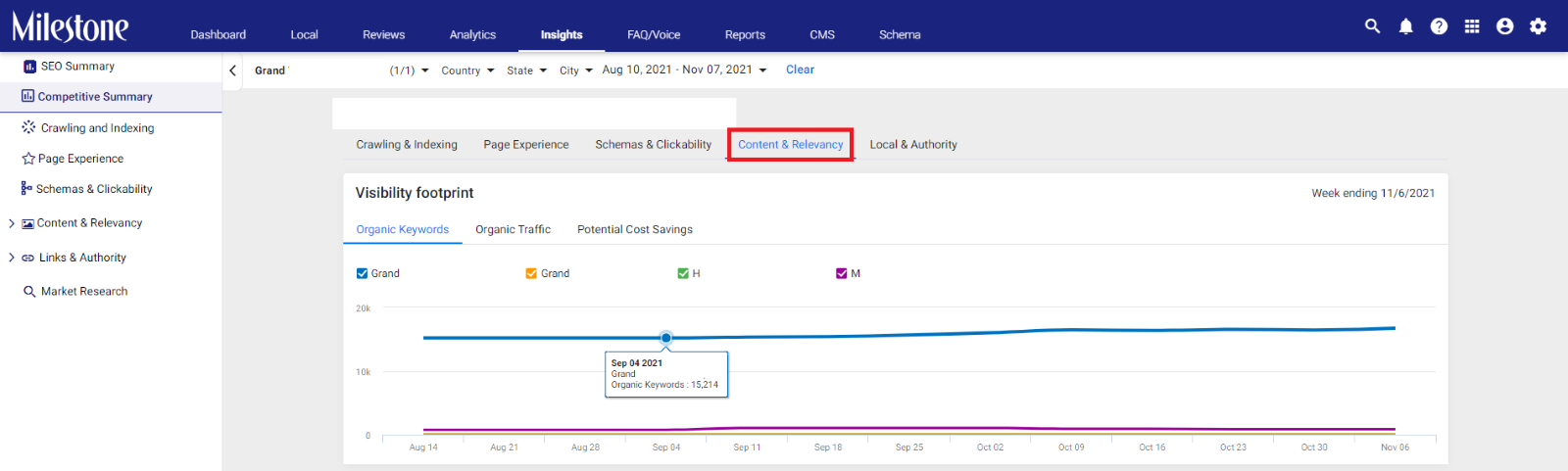Switch to the Organic Traffic tab
This screenshot has height=471, width=1568.
513,229
